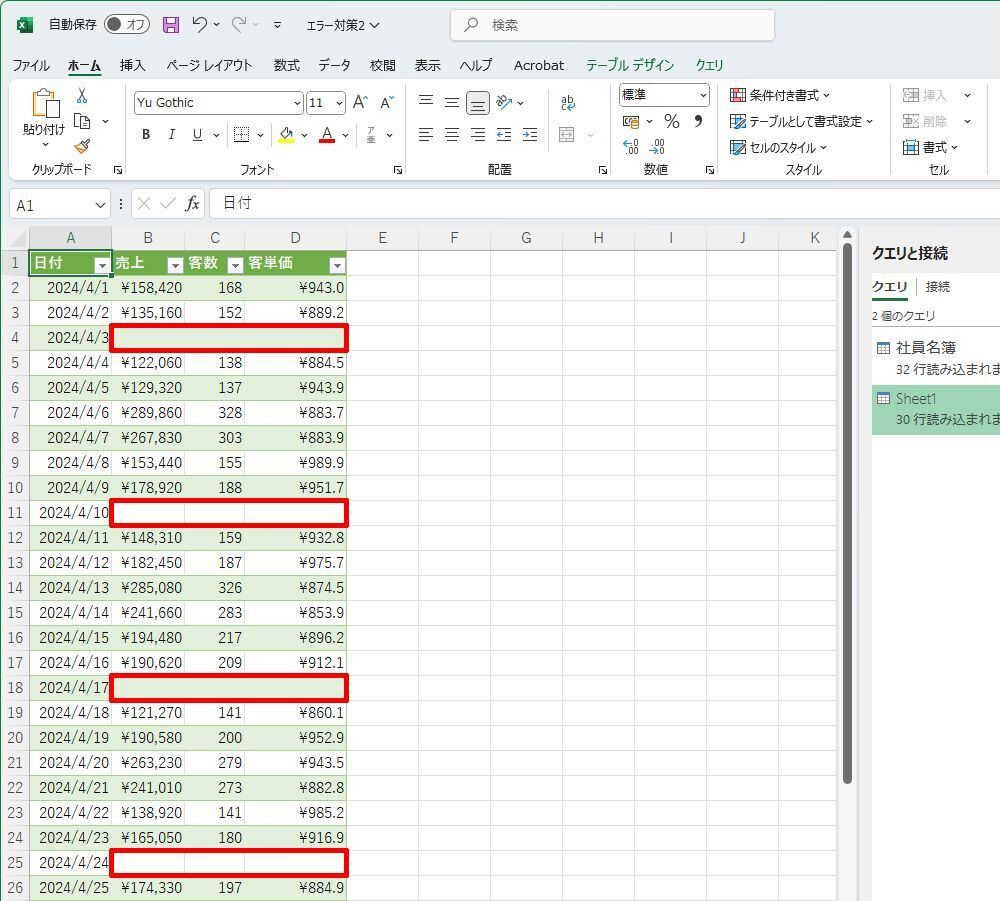Click the Cut scissors icon

(x=82, y=96)
